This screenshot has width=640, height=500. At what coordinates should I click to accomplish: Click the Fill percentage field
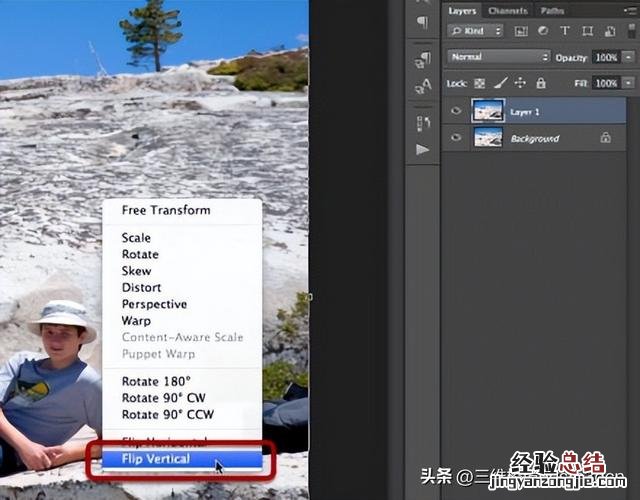[x=606, y=84]
